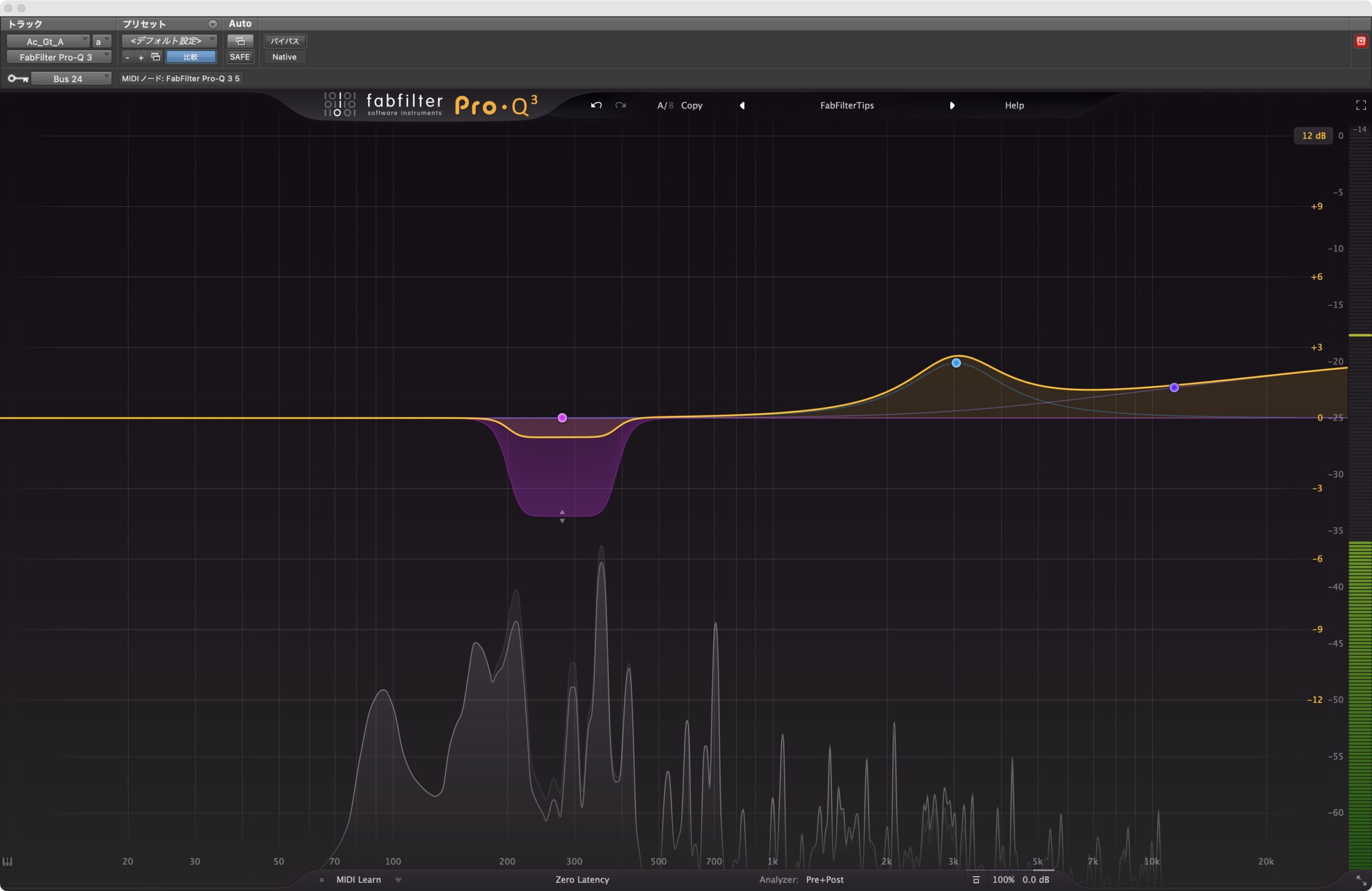Toggle the バイパス bypass button
Screen dimensions: 1372x891
point(285,41)
